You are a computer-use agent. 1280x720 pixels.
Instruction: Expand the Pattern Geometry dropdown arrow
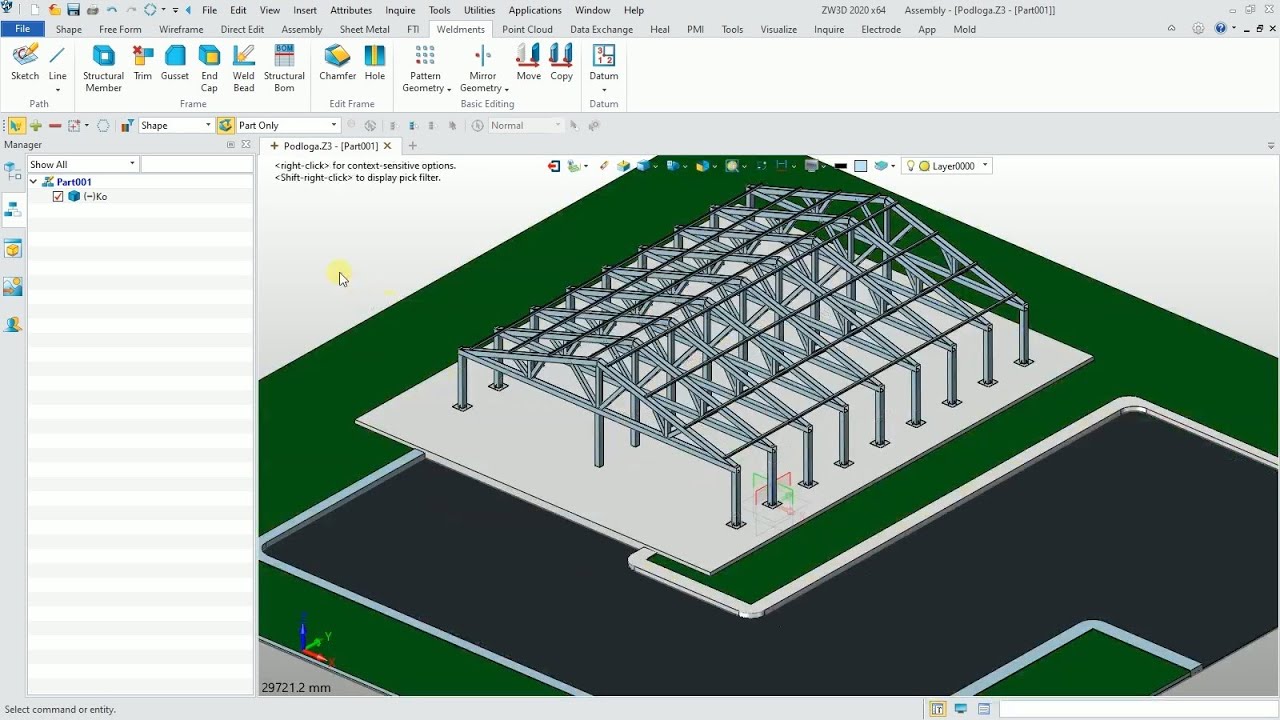pos(449,89)
